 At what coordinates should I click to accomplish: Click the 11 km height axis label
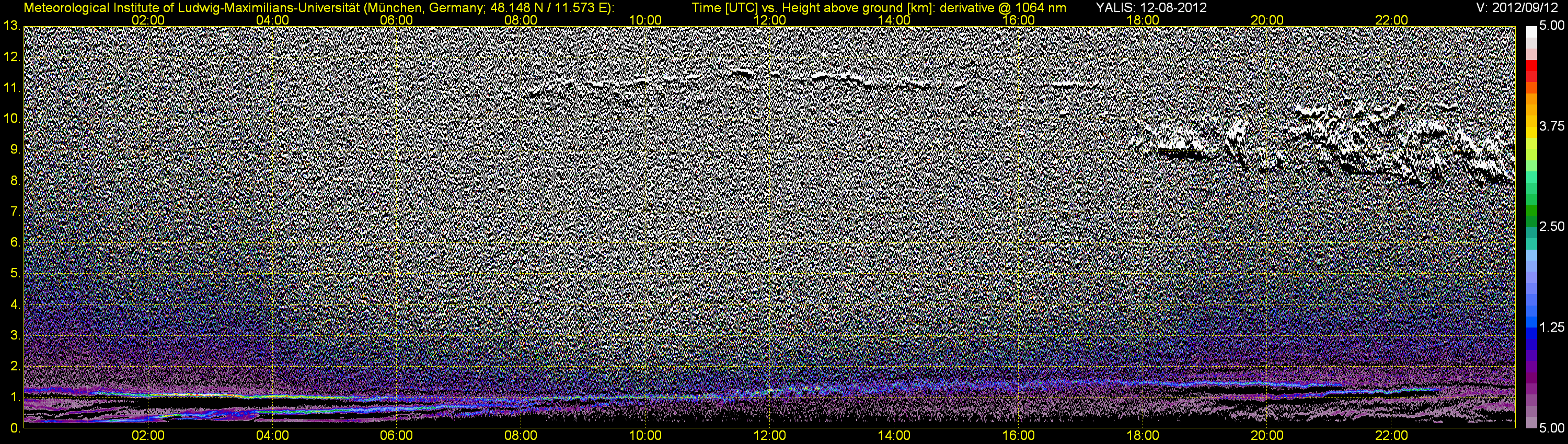[11, 88]
